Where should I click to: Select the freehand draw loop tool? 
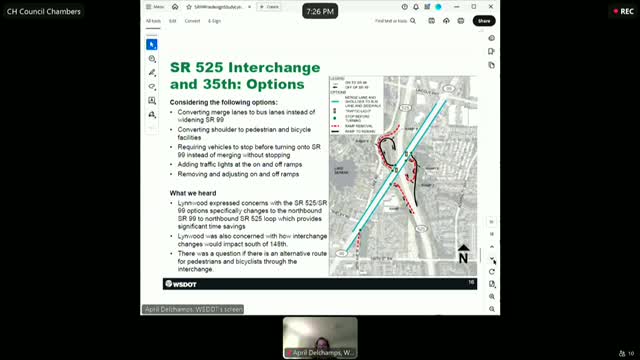(x=152, y=87)
